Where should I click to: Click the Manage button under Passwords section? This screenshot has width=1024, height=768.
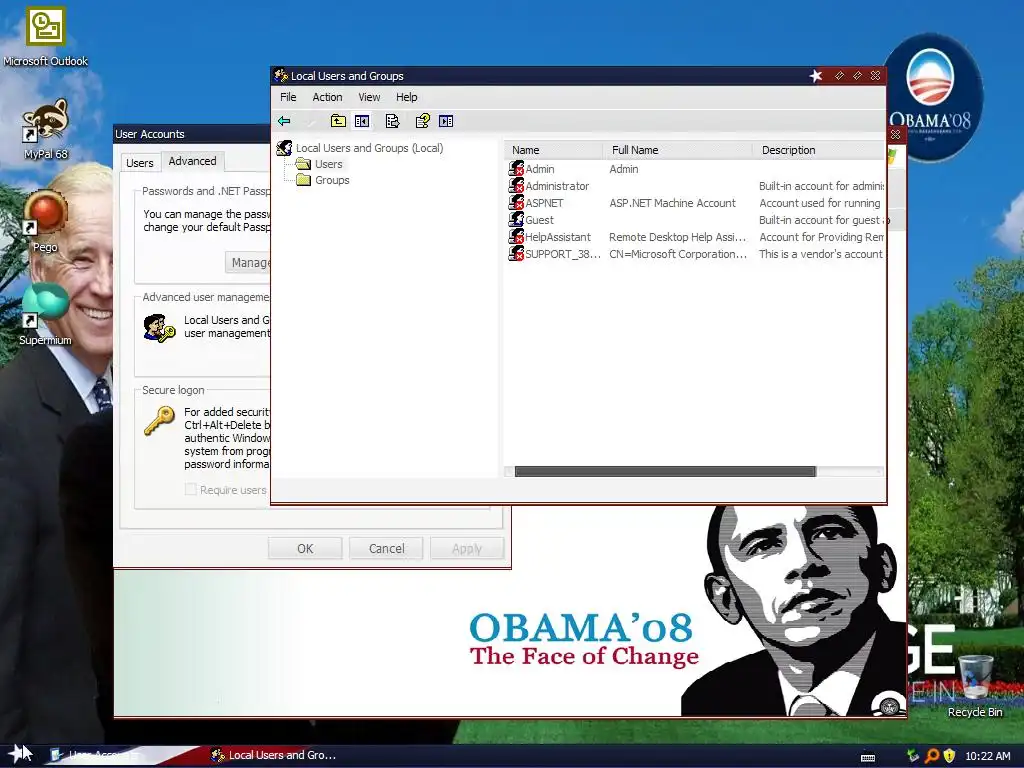pyautogui.click(x=248, y=263)
